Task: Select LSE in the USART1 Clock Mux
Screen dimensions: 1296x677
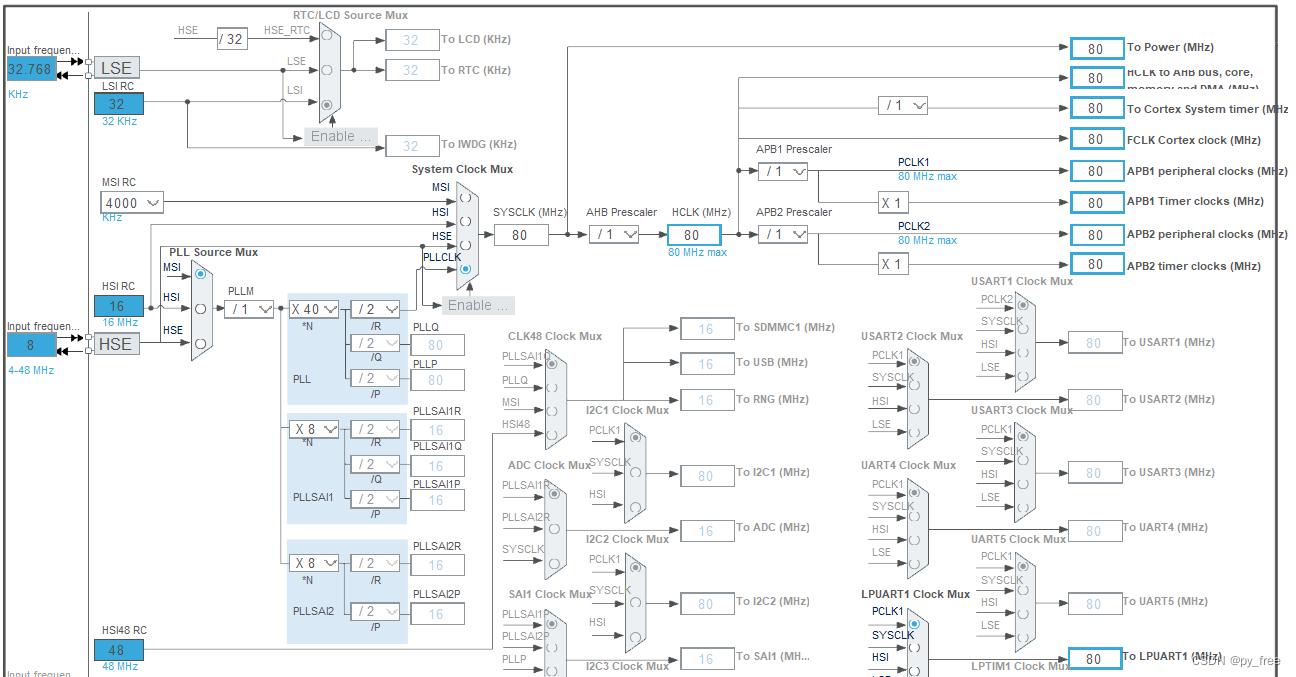Action: tap(1021, 374)
